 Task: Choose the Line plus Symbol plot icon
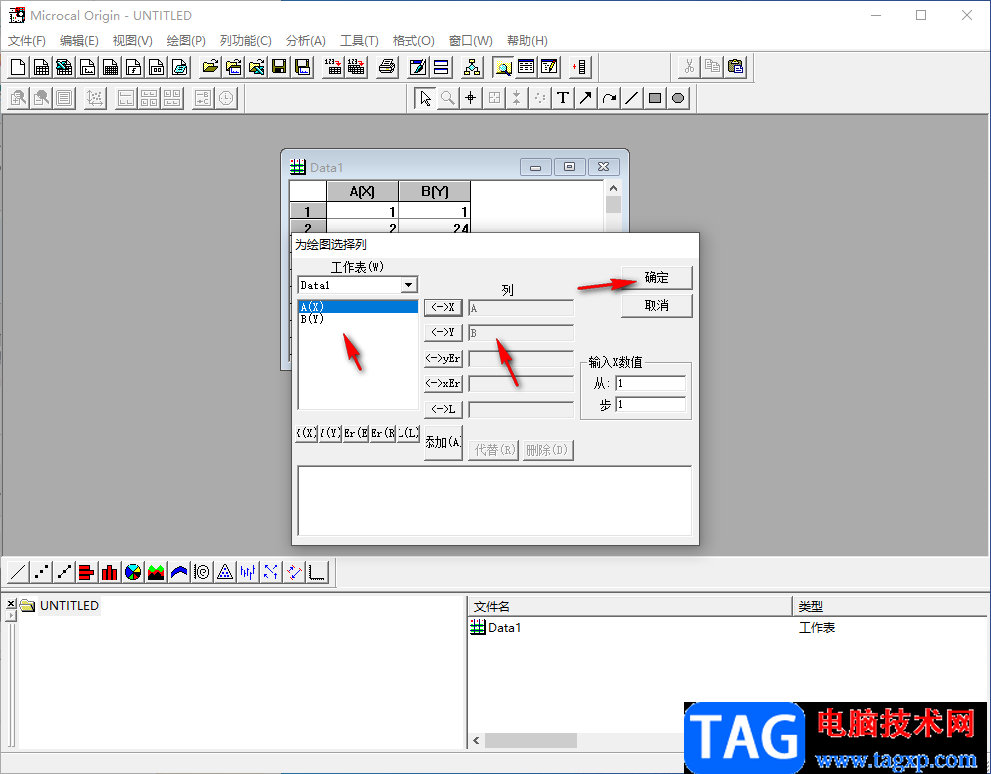pyautogui.click(x=64, y=572)
